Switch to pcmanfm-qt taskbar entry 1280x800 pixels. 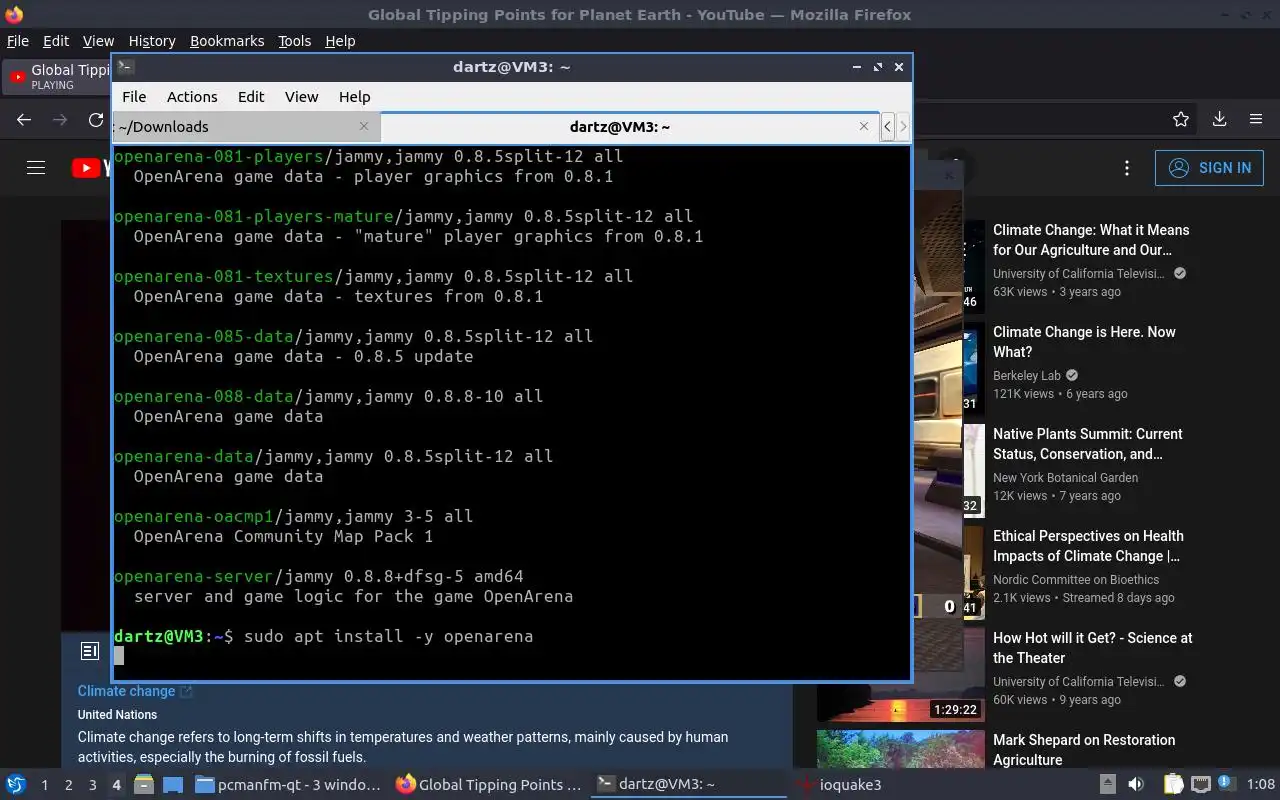[x=288, y=785]
